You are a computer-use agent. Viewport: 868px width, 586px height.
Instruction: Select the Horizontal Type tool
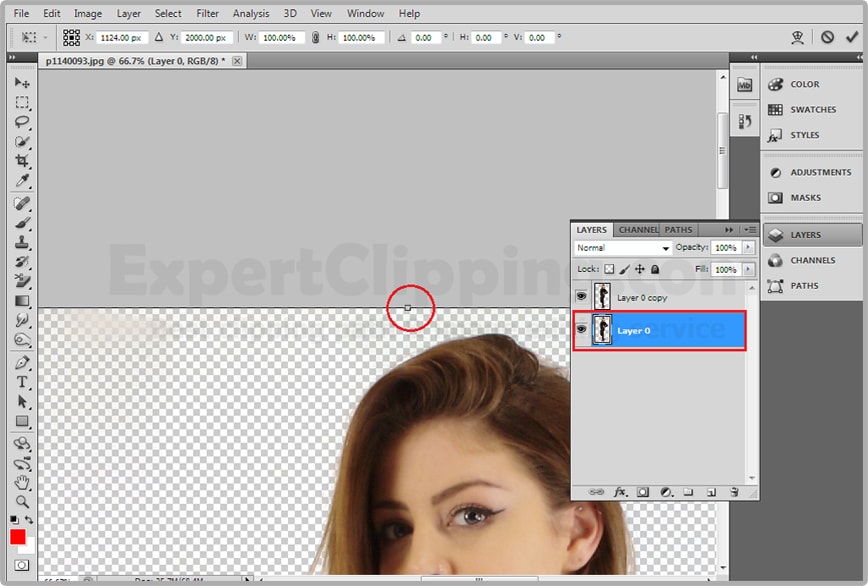point(22,382)
